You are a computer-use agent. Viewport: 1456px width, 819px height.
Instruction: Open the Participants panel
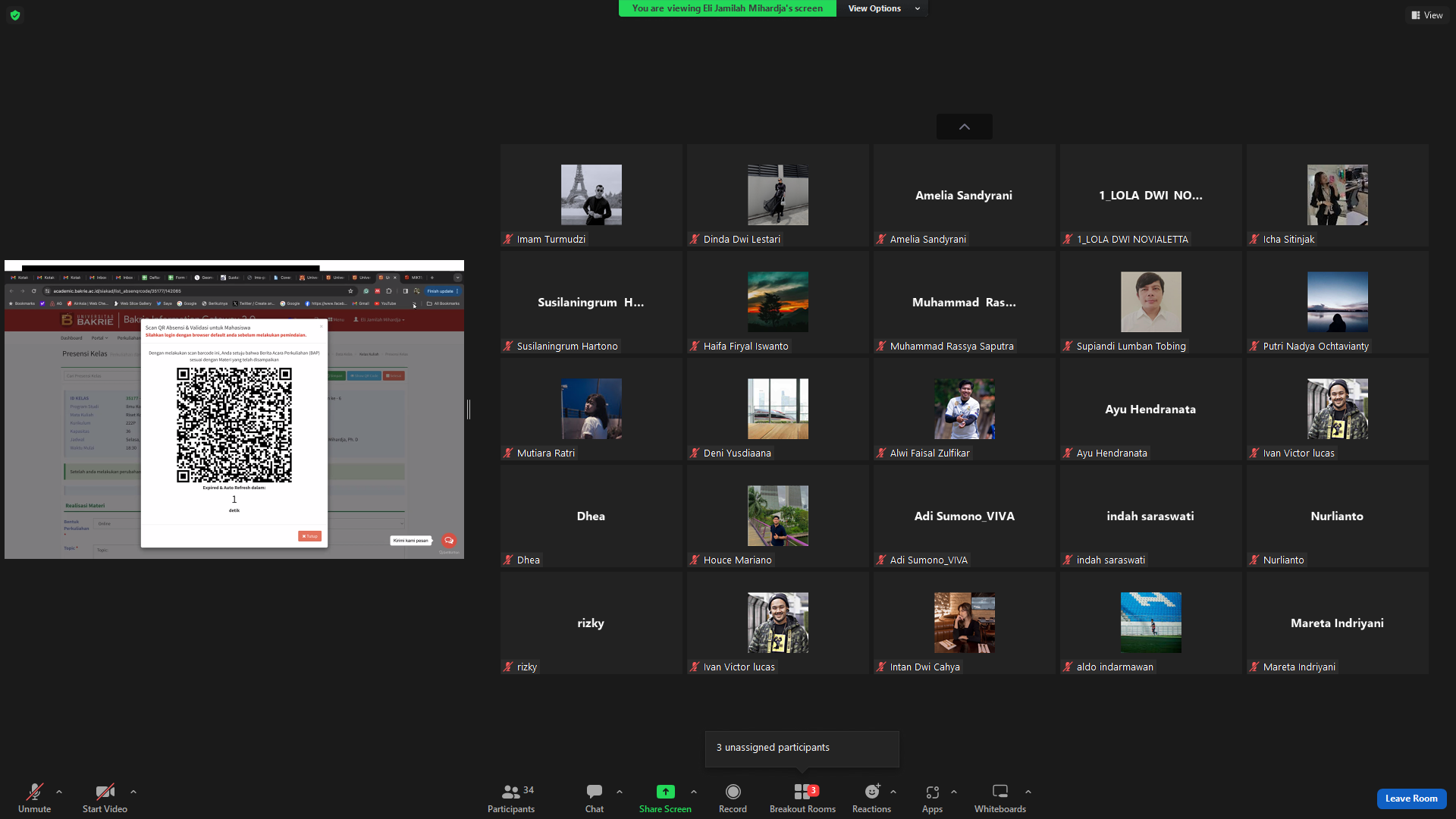511,798
